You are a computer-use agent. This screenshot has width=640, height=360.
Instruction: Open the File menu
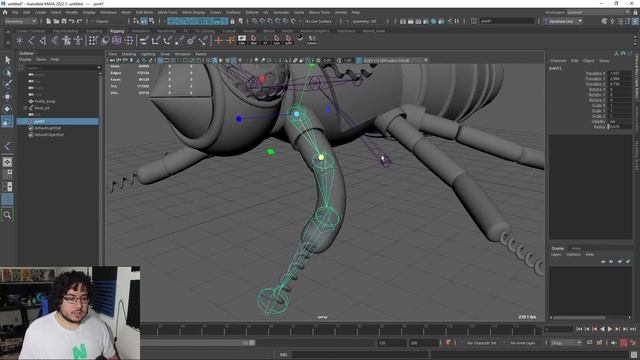(15, 12)
